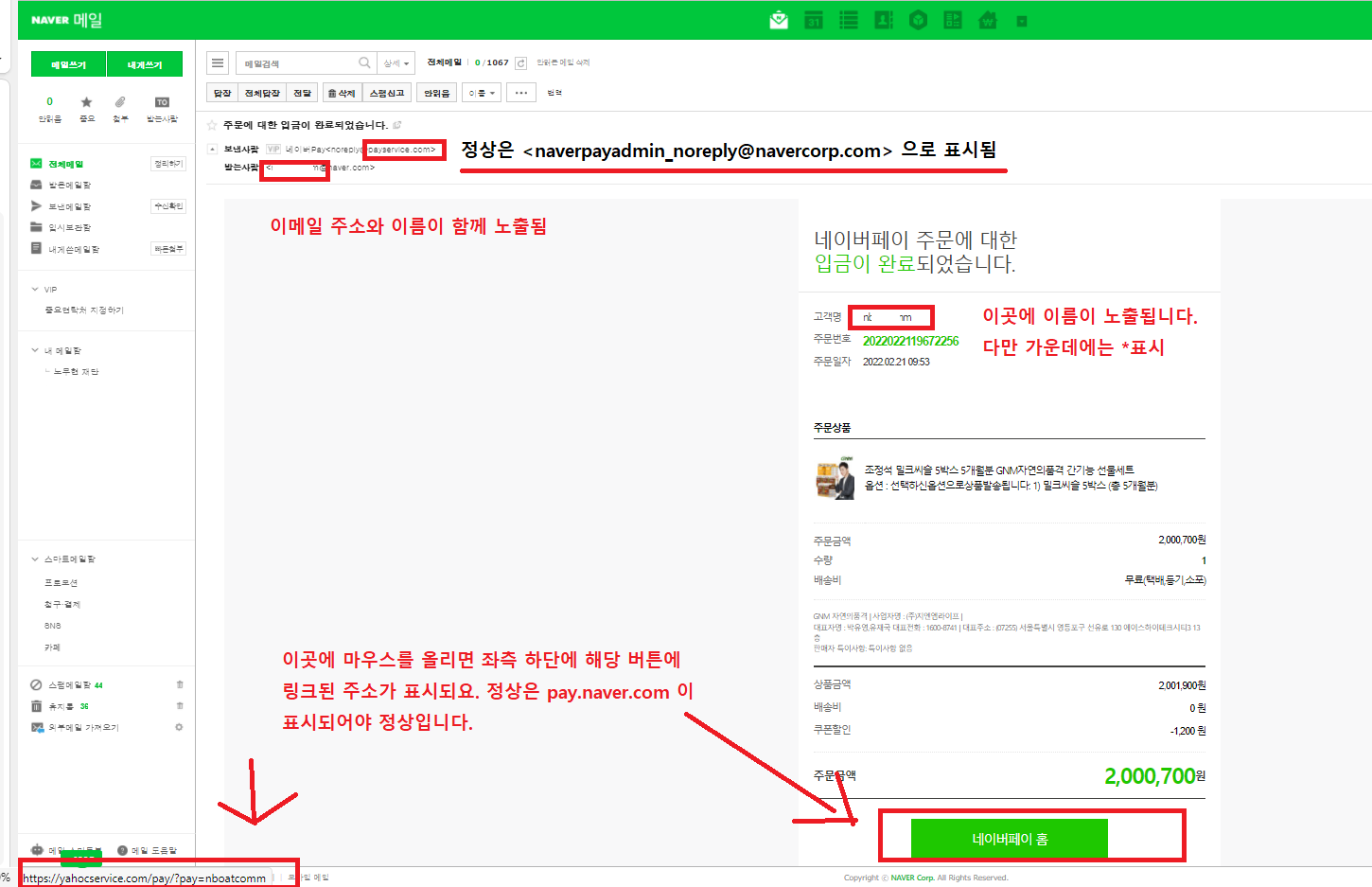Click the NAVER 메일 logo
Image resolution: width=1372 pixels, height=887 pixels.
pos(66,20)
